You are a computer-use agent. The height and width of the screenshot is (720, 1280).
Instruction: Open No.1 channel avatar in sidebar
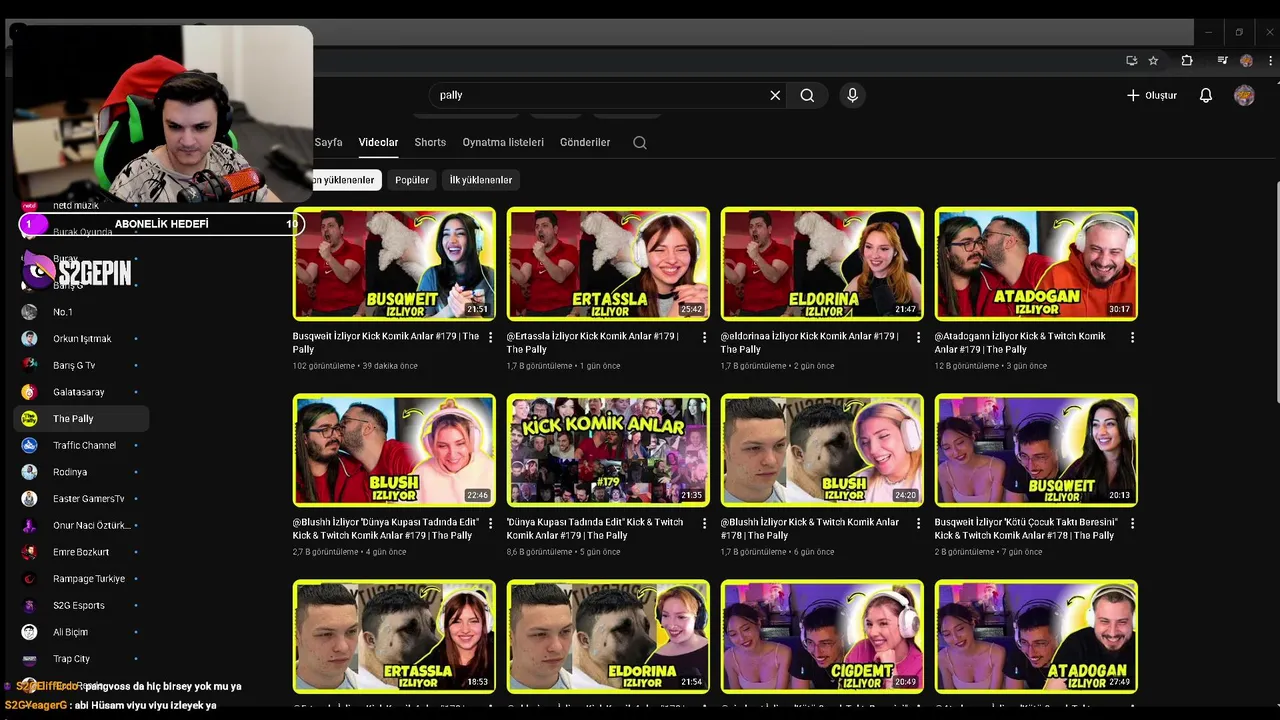pyautogui.click(x=29, y=312)
